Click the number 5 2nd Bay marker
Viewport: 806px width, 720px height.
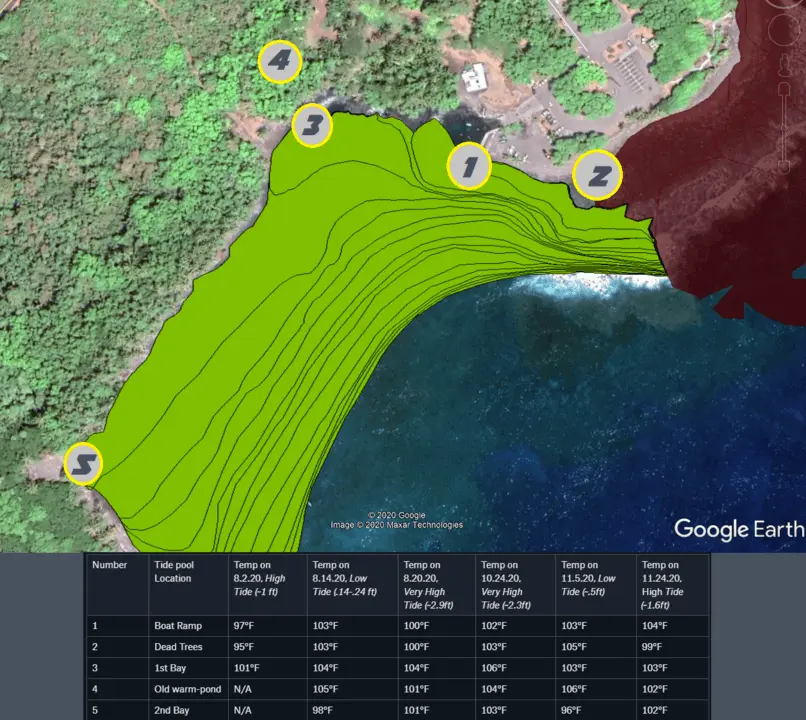[83, 464]
